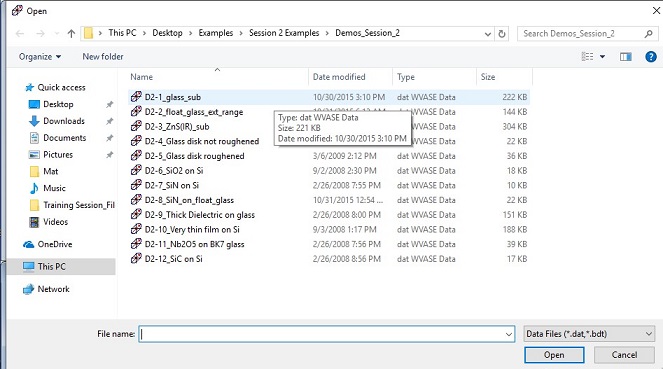Select file D2-2_float_glass_ext_range
The image size is (663, 369).
tap(194, 112)
